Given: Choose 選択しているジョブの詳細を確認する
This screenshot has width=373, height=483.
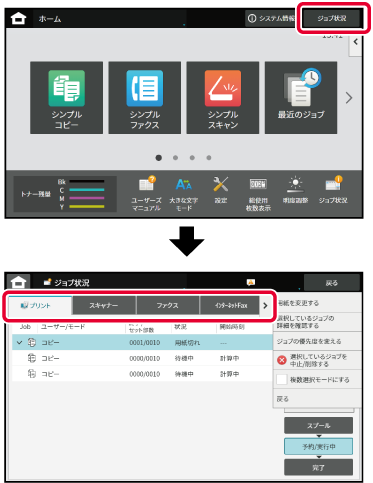Looking at the screenshot, I should [317, 322].
